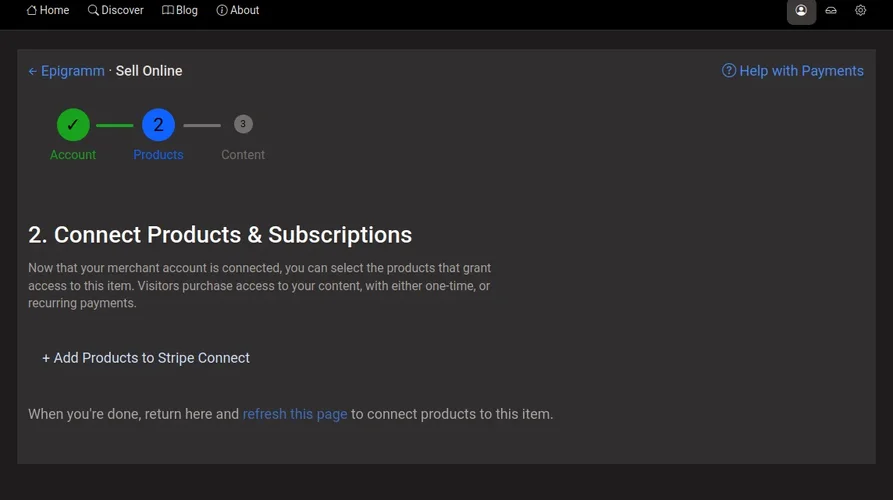Viewport: 893px width, 500px height.
Task: Click the icon left of the settings gear
Action: [831, 11]
